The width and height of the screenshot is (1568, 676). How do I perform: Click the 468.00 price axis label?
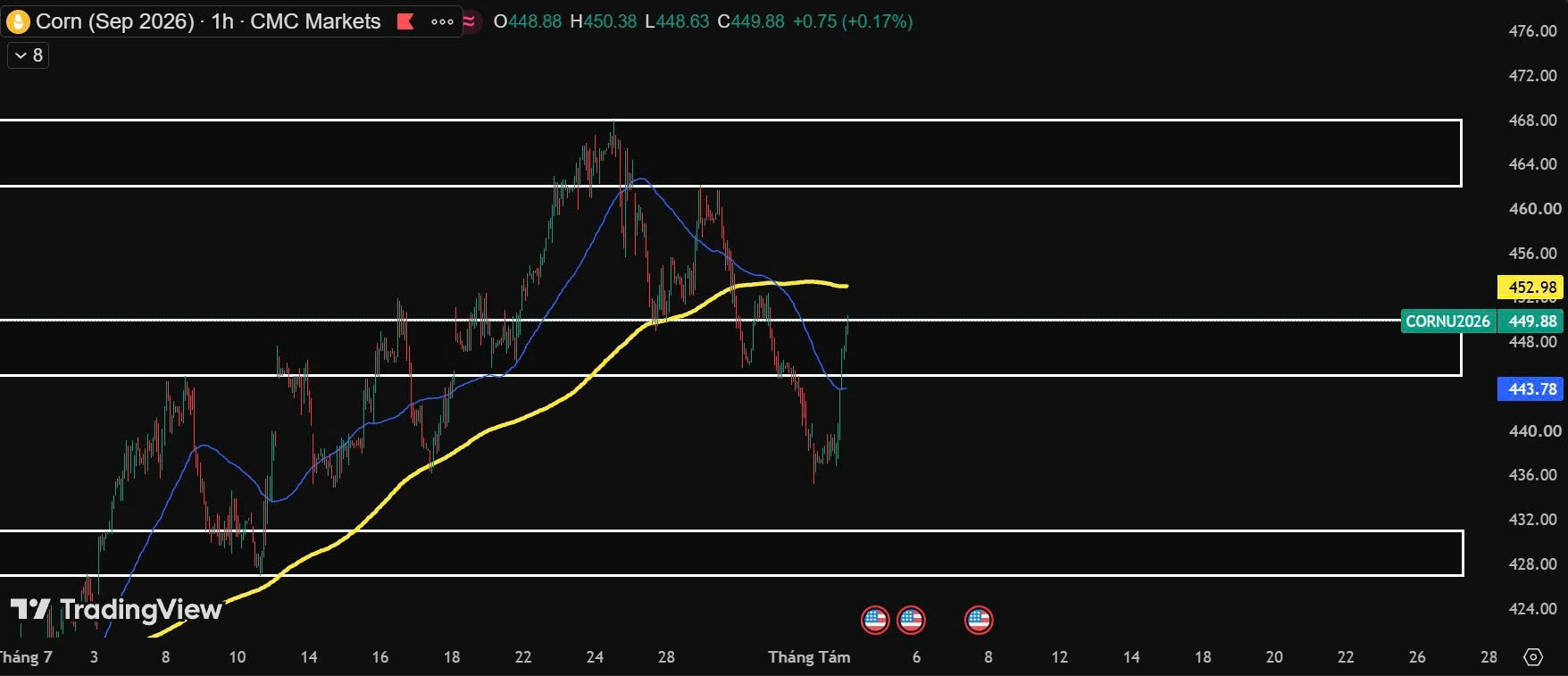point(1532,121)
